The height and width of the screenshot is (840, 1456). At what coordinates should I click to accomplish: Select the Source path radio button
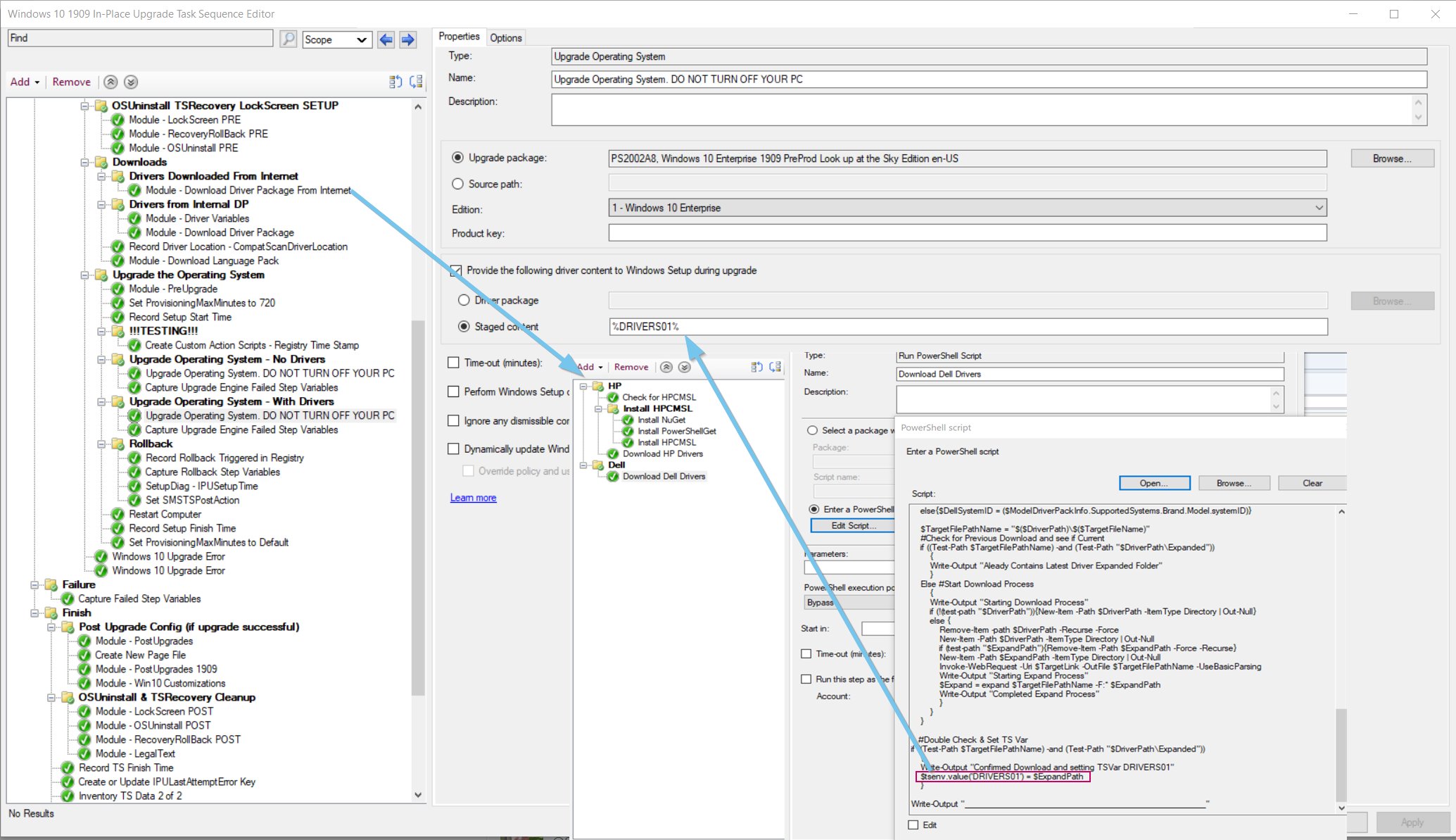(x=457, y=184)
